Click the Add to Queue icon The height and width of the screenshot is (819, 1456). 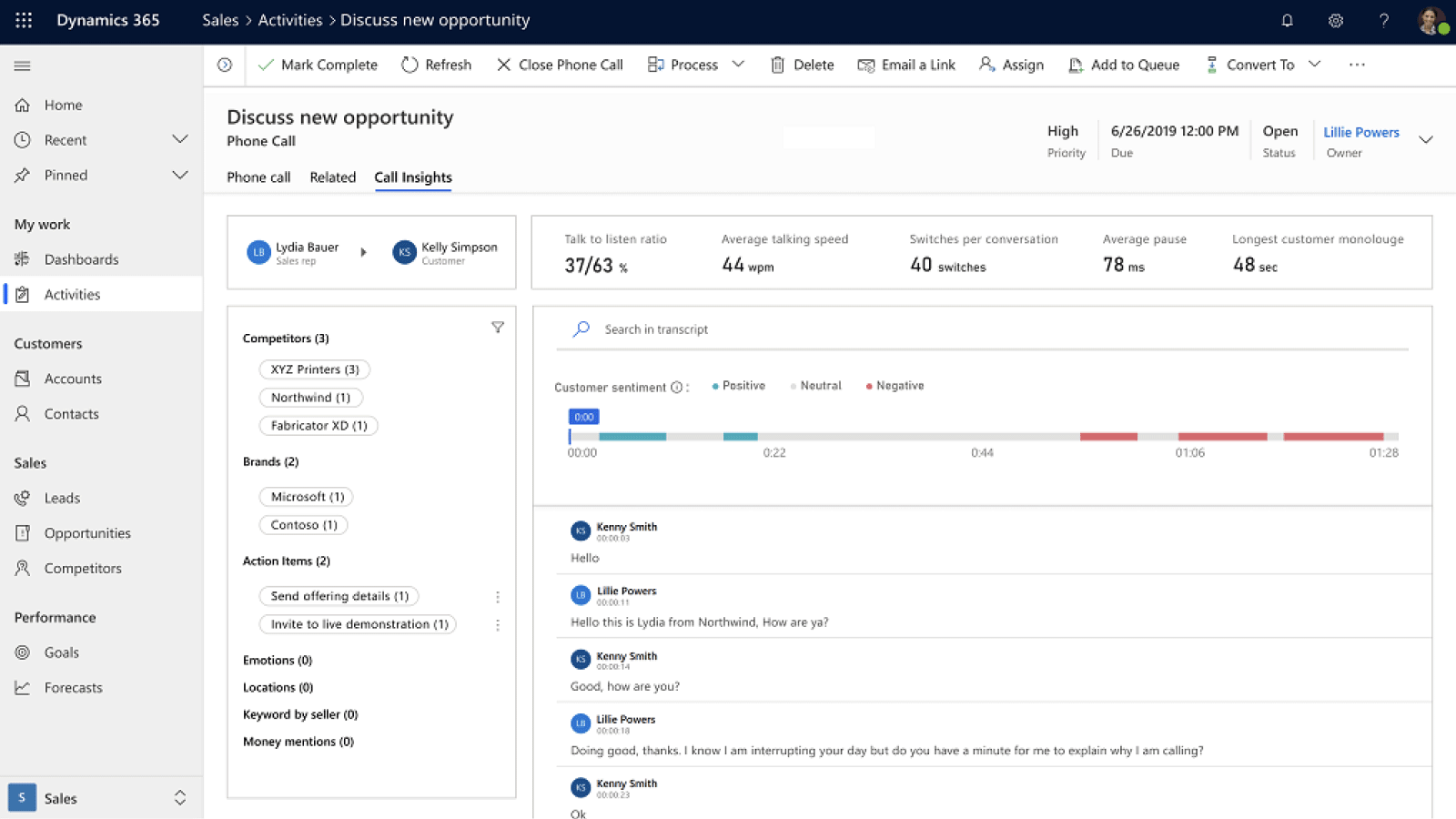coord(1076,65)
